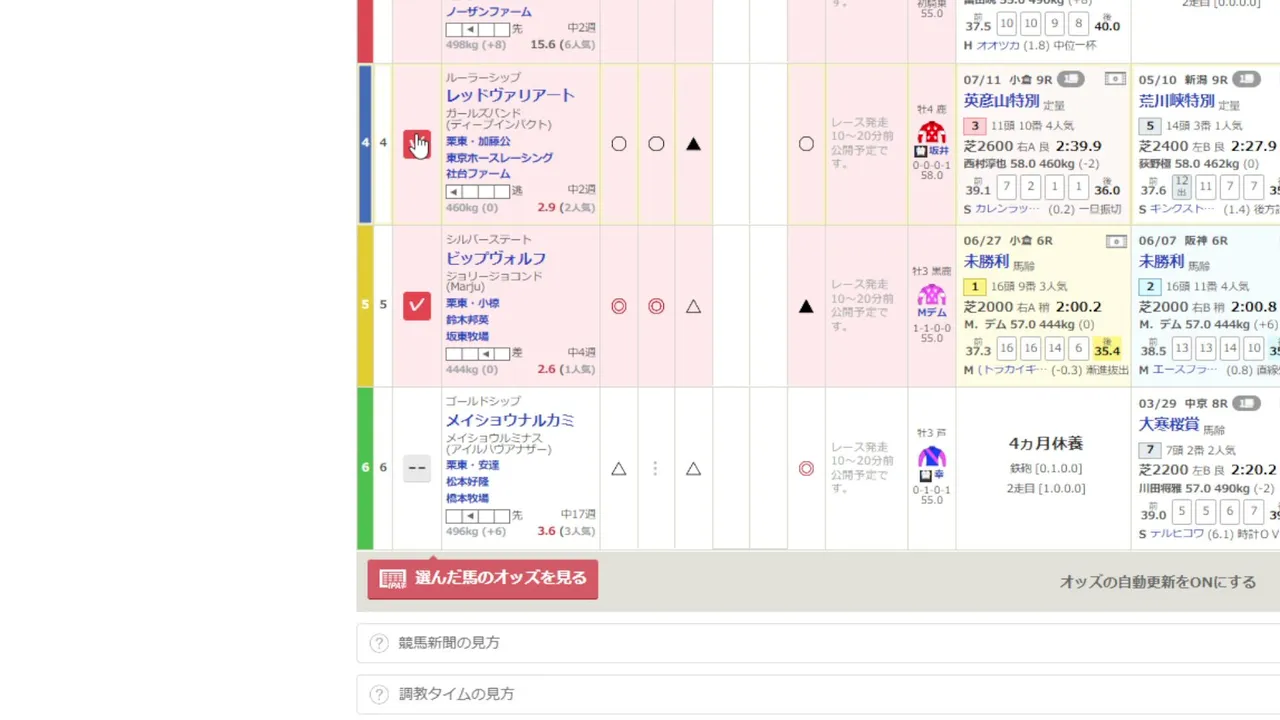
Task: Click grade badge next to 05/10 新潟 9R
Action: tap(1246, 79)
